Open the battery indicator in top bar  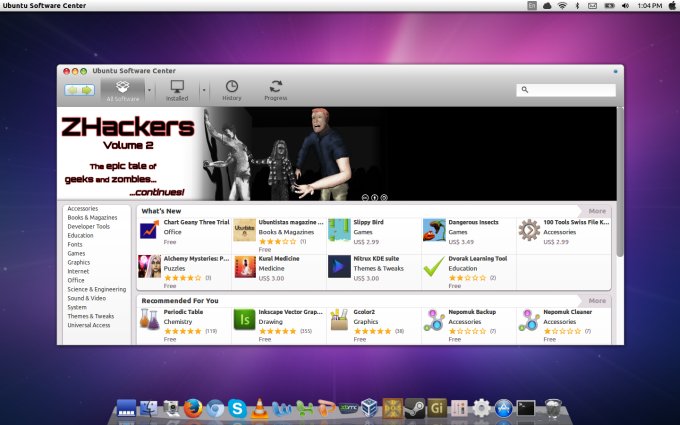coord(609,6)
